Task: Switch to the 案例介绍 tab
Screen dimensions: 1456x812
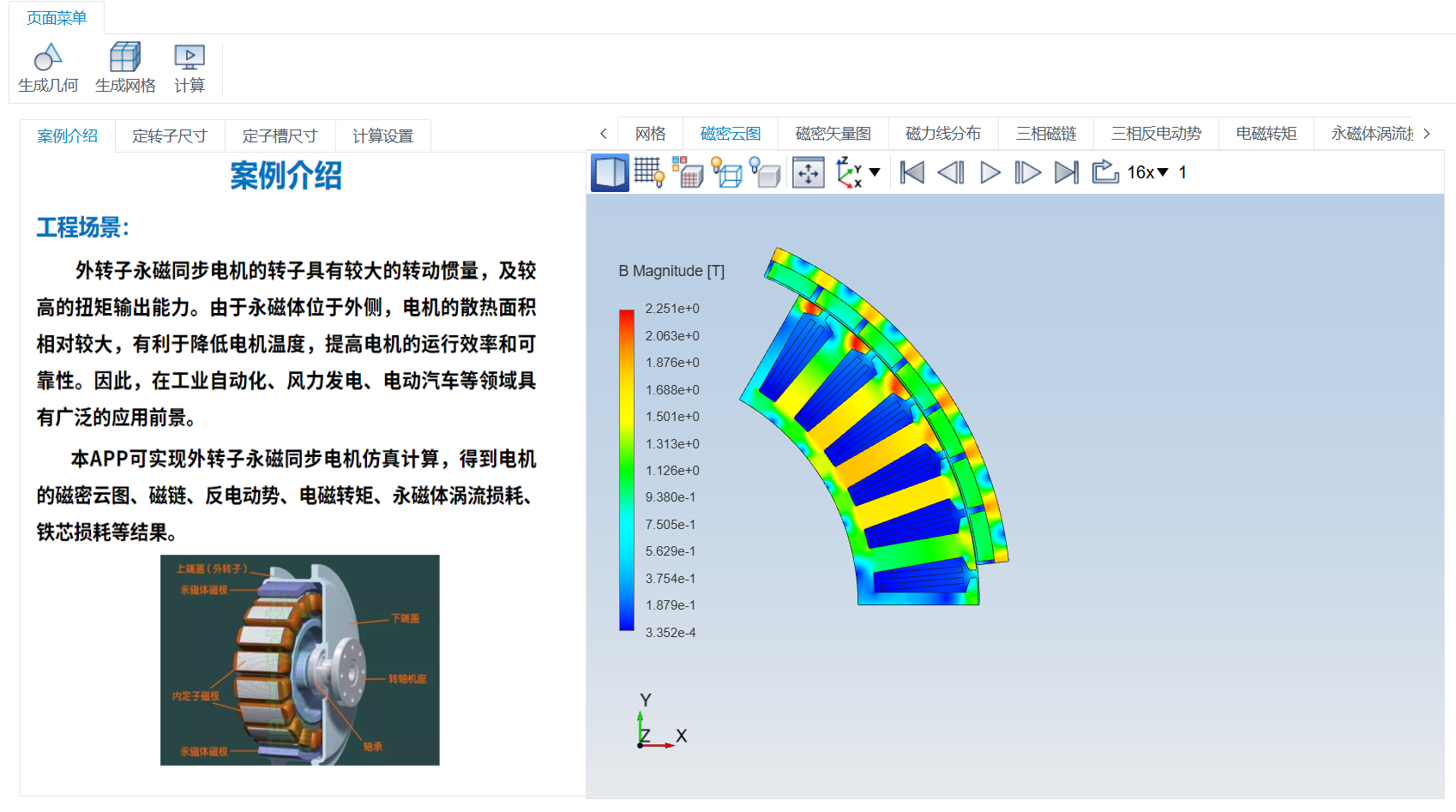Action: [68, 136]
